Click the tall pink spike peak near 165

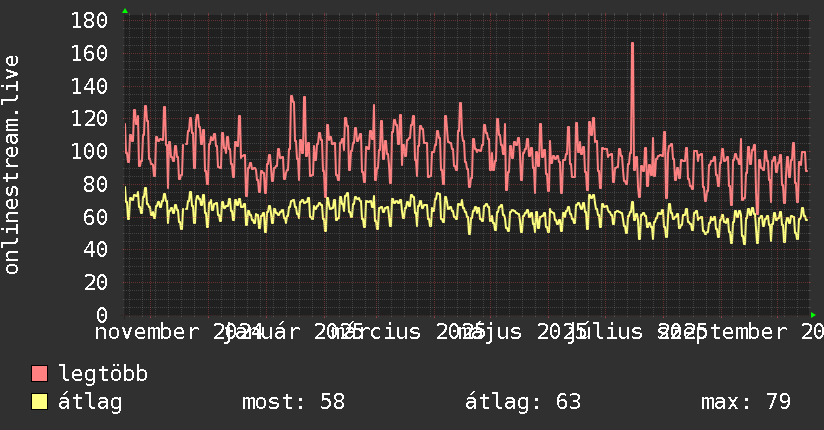[632, 44]
